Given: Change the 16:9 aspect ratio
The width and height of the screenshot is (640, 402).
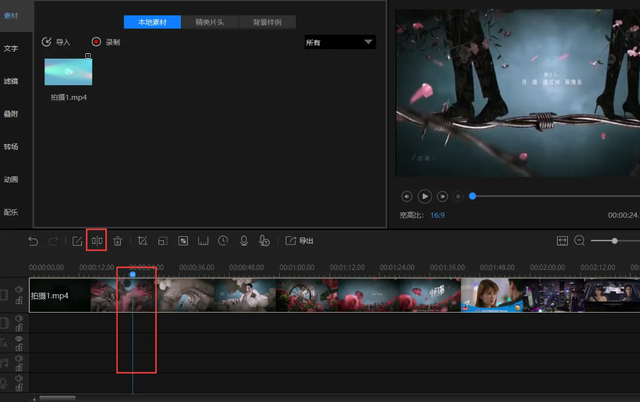Looking at the screenshot, I should pos(438,215).
